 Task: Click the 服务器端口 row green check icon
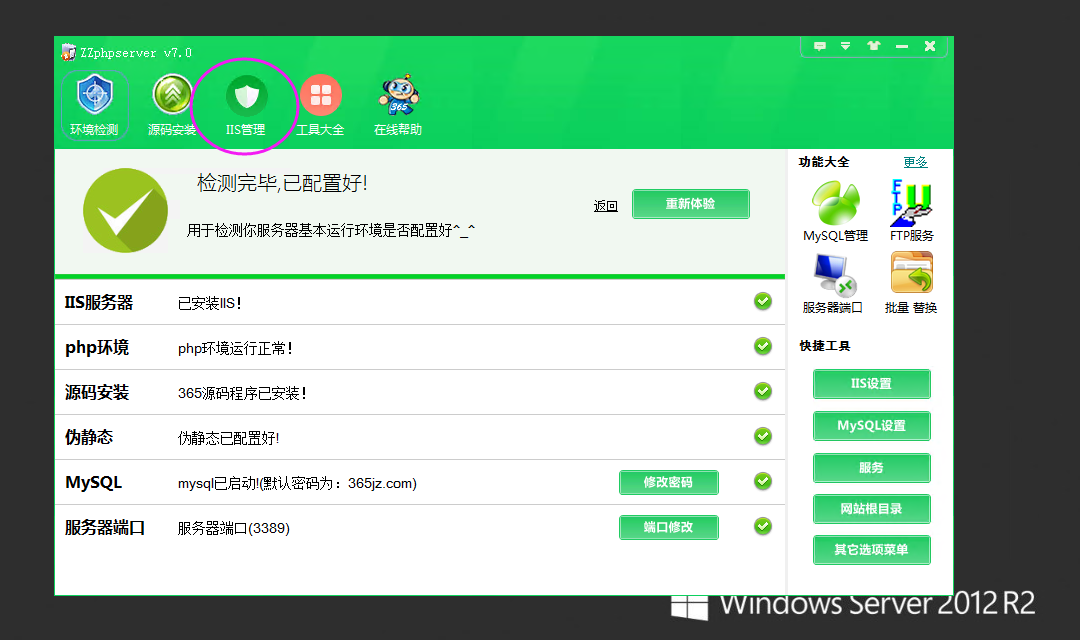pyautogui.click(x=762, y=526)
